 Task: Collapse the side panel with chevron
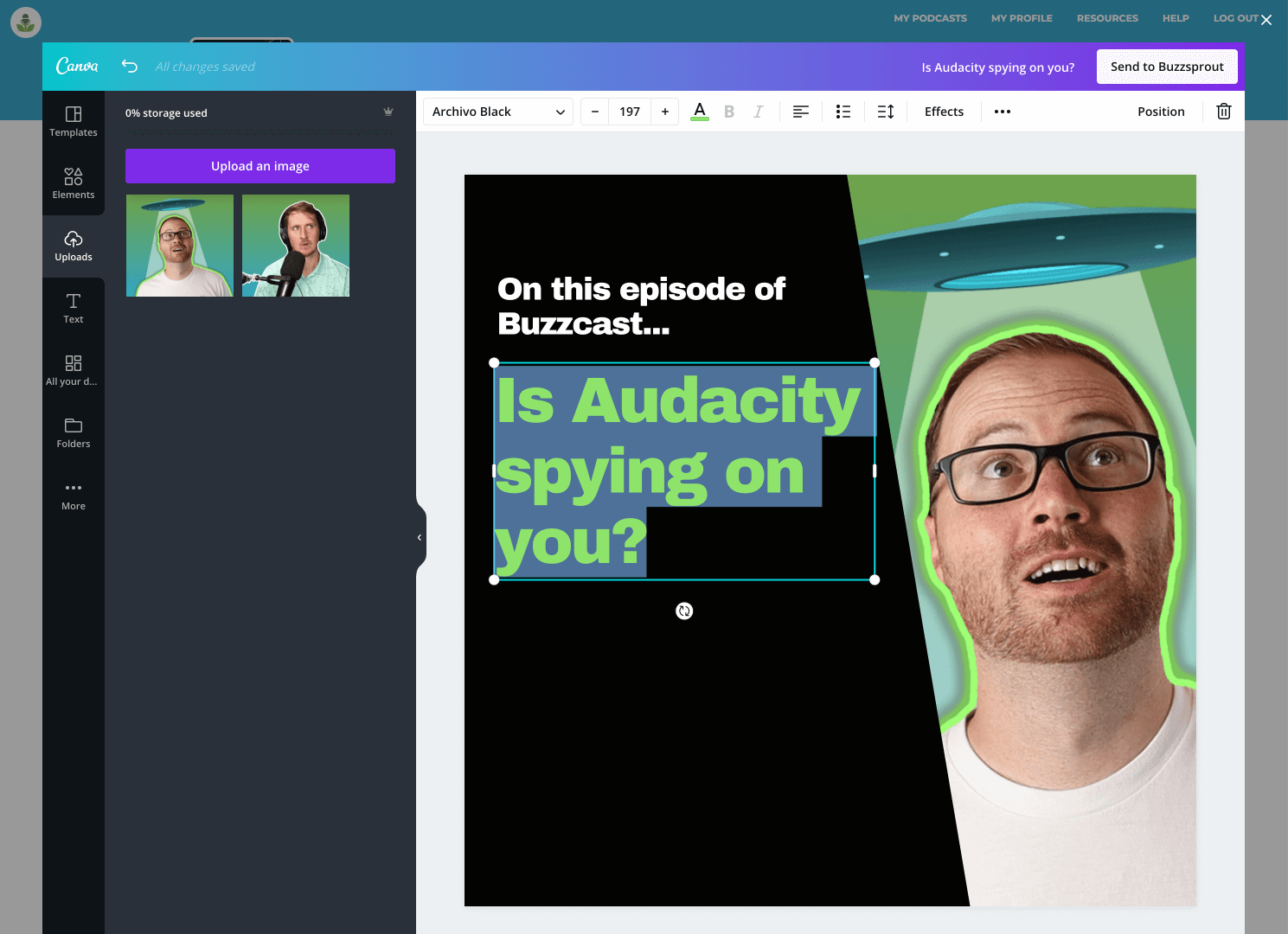pyautogui.click(x=420, y=538)
